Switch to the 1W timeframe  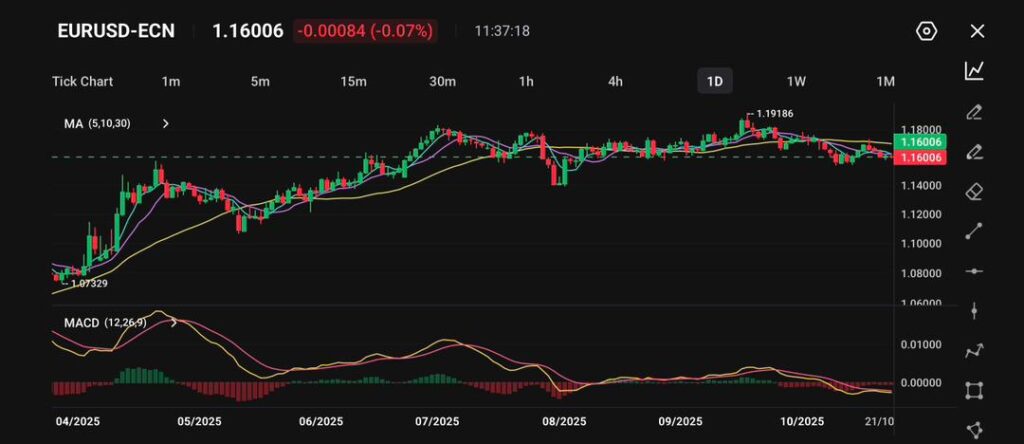click(x=796, y=81)
